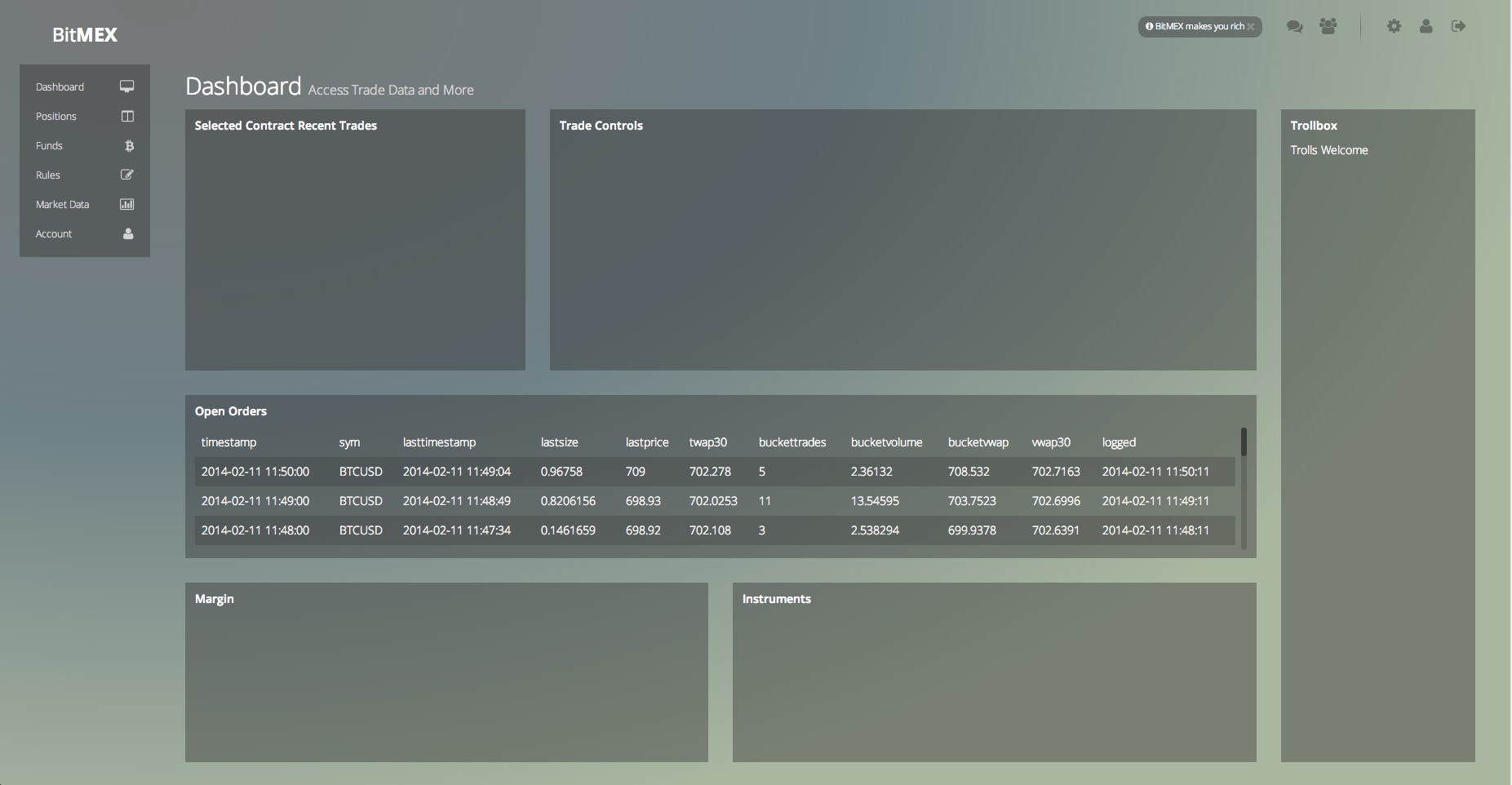Screen dimensions: 1512x785
Task: Click the BitMEX logo
Action: 85,35
